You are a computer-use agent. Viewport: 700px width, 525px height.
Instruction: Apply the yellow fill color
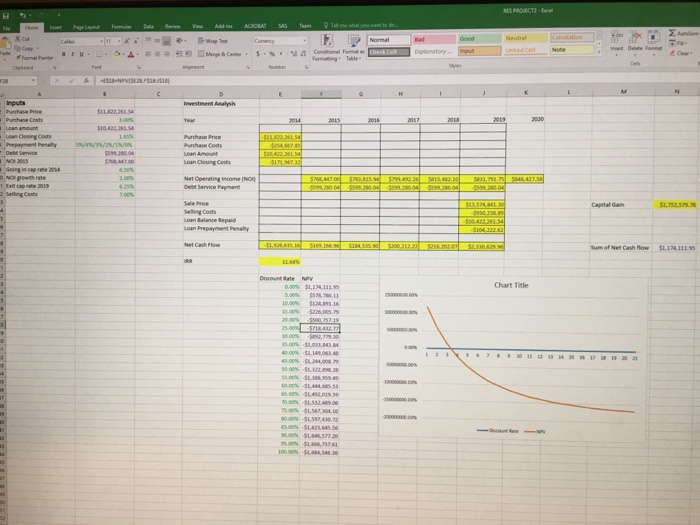117,54
